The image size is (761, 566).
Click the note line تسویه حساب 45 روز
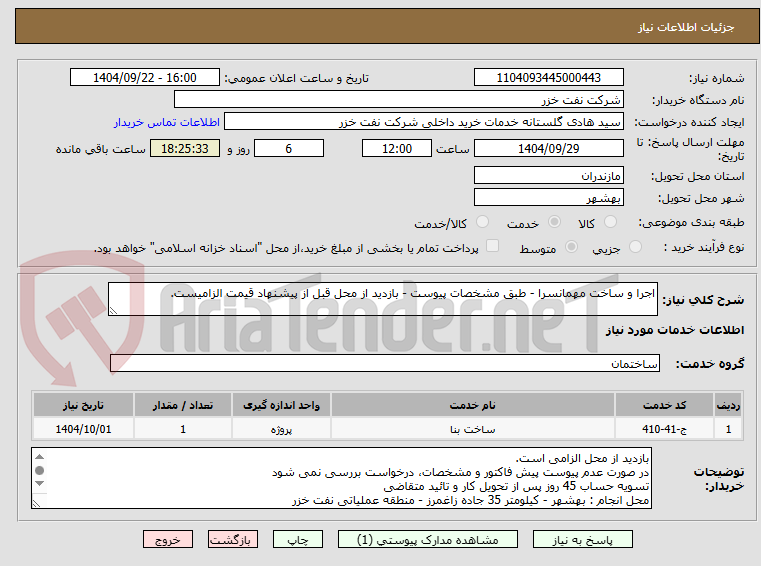point(516,486)
